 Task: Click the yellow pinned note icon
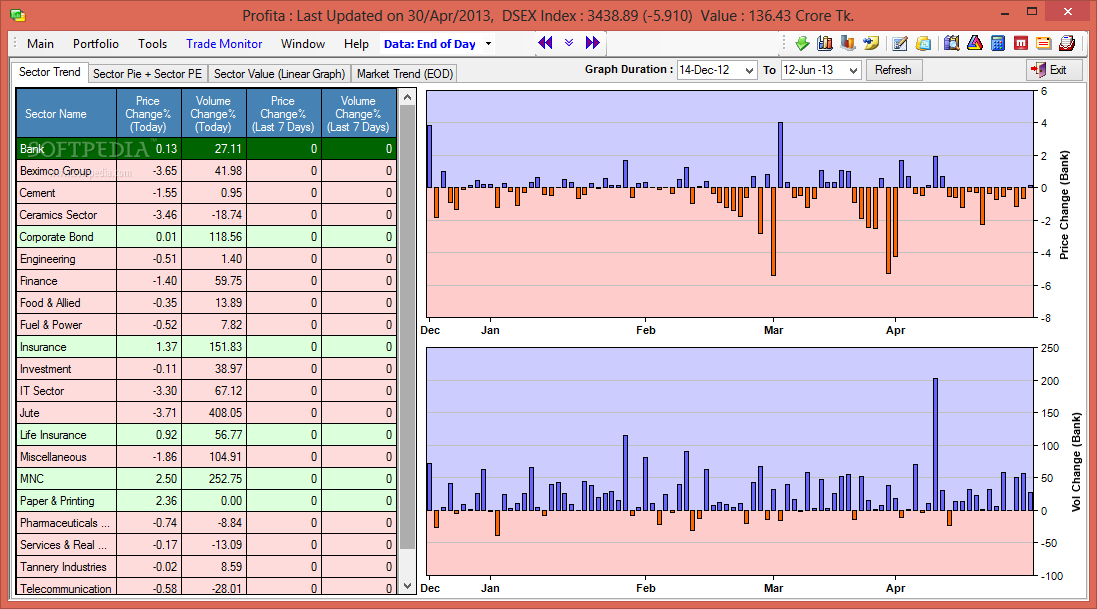[x=871, y=43]
